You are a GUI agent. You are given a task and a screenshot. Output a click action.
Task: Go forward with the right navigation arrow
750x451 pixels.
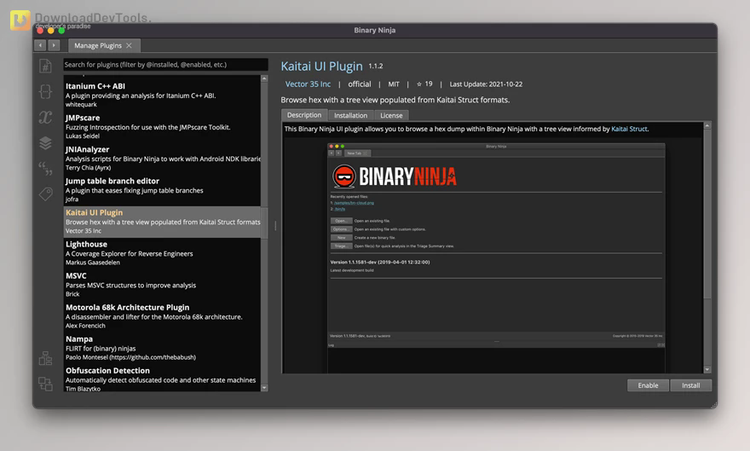coord(54,45)
